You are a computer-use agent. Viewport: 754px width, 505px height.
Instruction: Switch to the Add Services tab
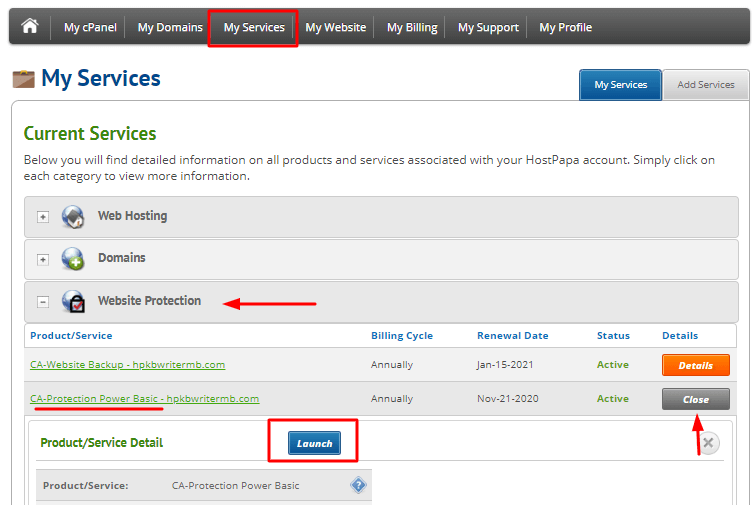pyautogui.click(x=705, y=85)
